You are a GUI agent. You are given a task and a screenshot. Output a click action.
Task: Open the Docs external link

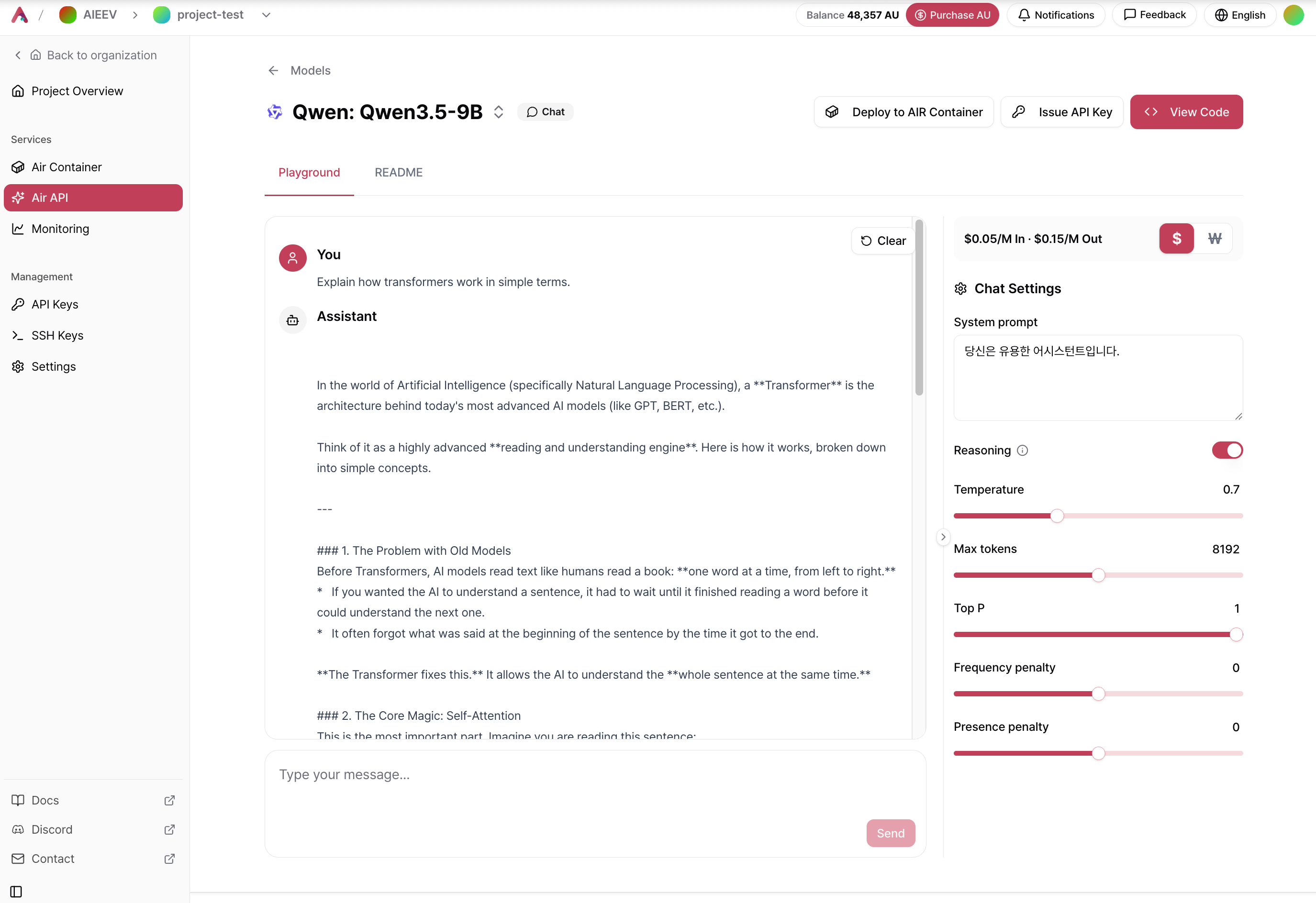click(x=93, y=800)
